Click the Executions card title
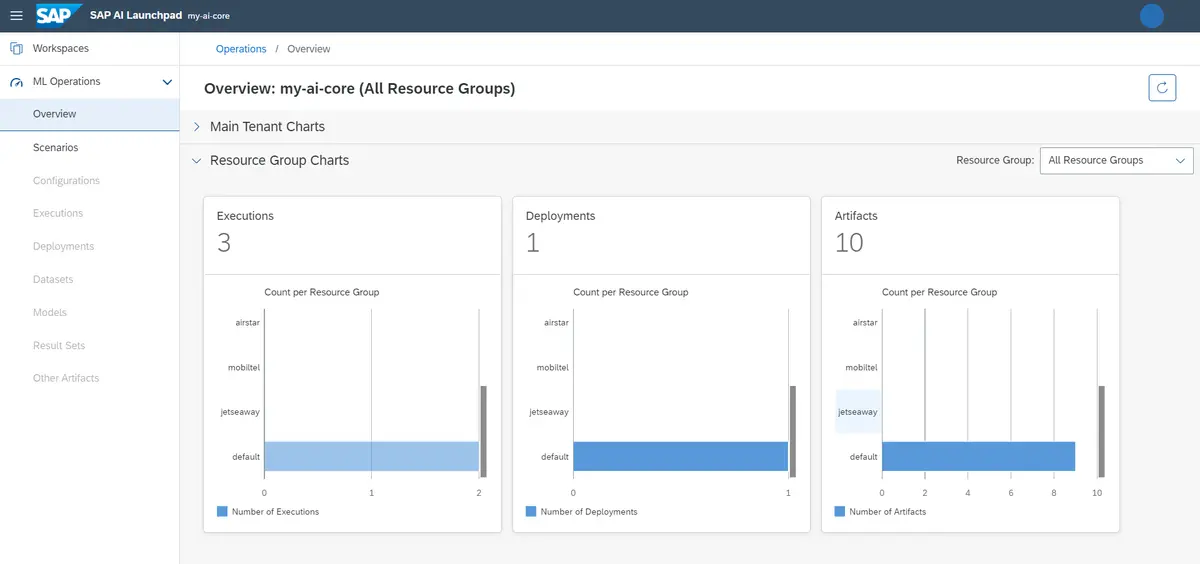The image size is (1200, 564). (245, 216)
